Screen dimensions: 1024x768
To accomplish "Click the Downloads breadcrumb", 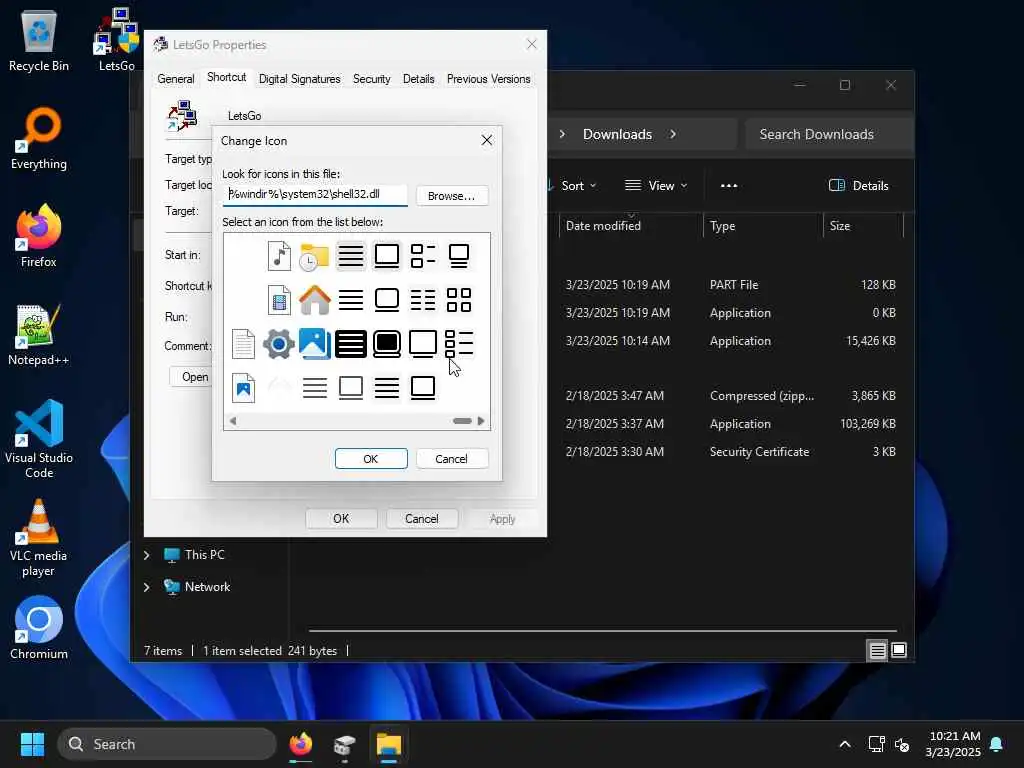I will 617,134.
